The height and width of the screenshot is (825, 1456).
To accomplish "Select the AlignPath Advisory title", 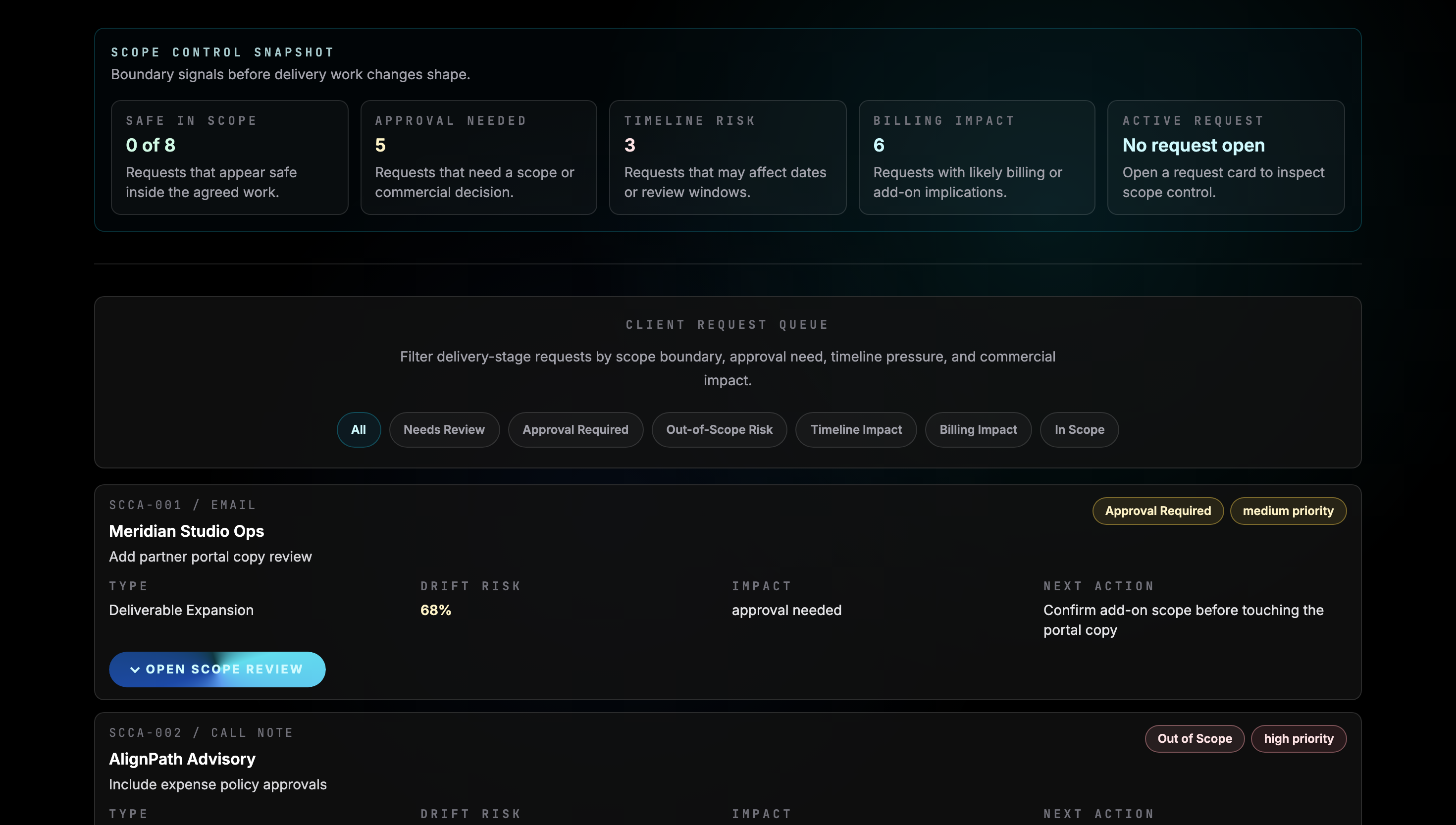I will pos(182,759).
